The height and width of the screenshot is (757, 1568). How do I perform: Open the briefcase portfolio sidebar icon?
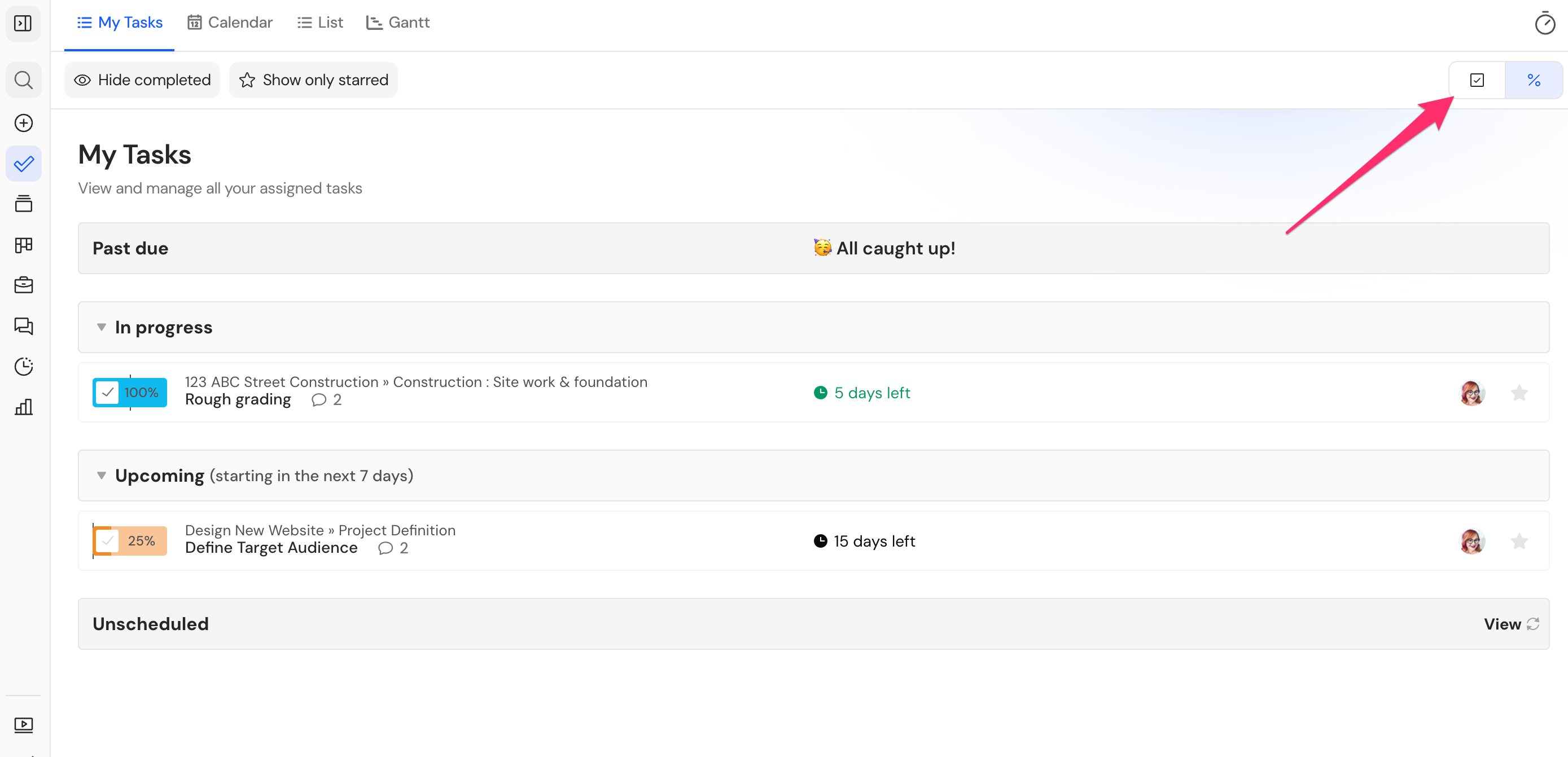pos(23,285)
